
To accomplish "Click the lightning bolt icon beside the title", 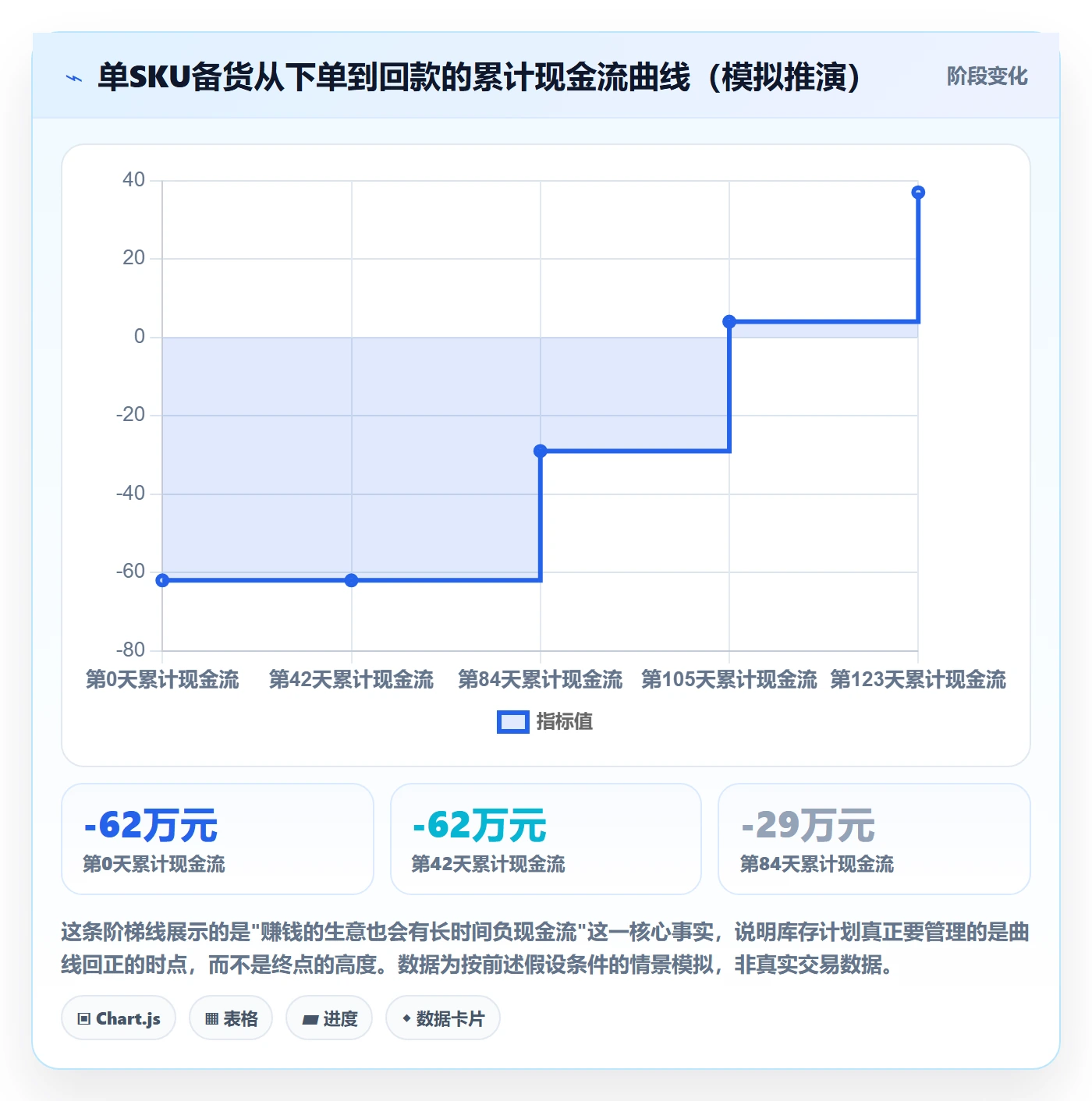I will [74, 78].
